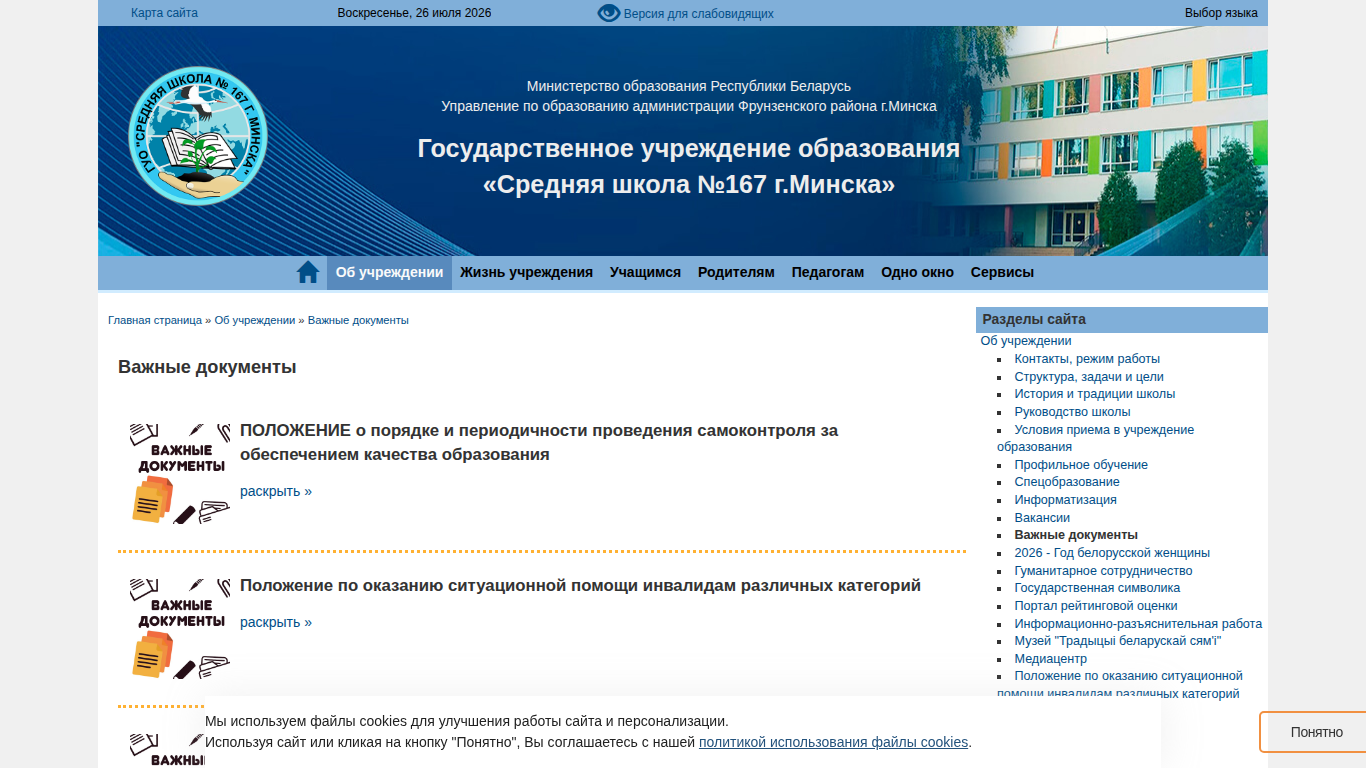Open the Карта сайта link
Viewport: 1366px width, 768px height.
point(164,13)
